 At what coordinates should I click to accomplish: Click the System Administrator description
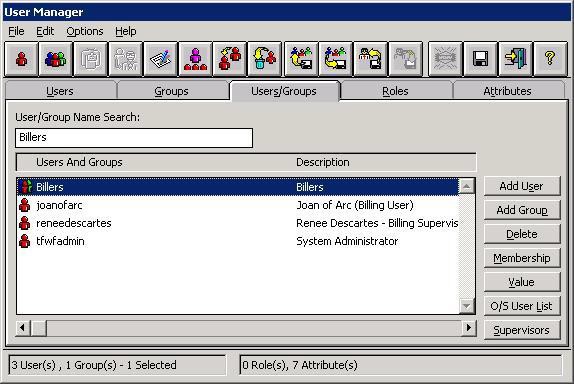pos(347,241)
